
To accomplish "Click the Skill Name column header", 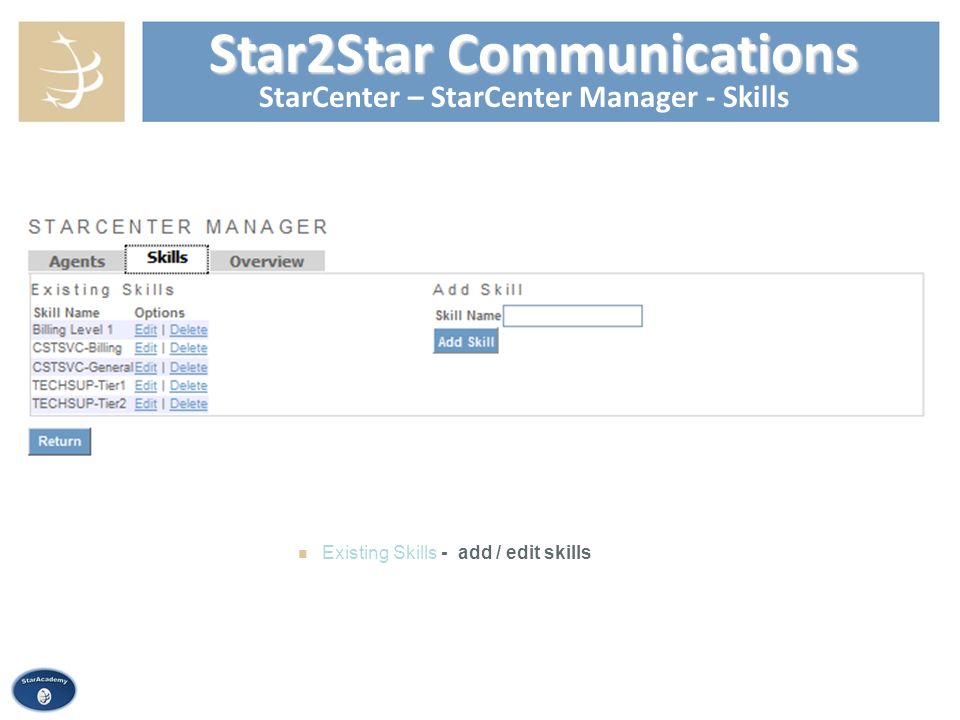I will coord(66,313).
